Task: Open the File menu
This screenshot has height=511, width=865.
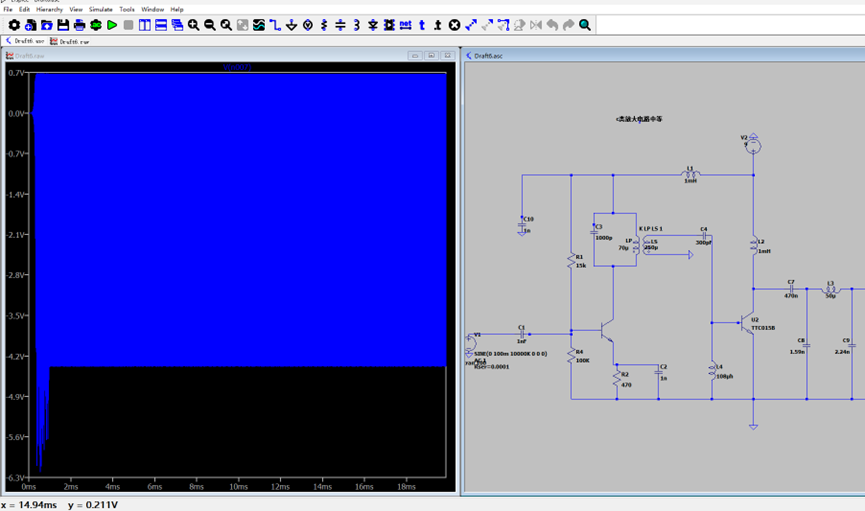Action: (x=8, y=9)
